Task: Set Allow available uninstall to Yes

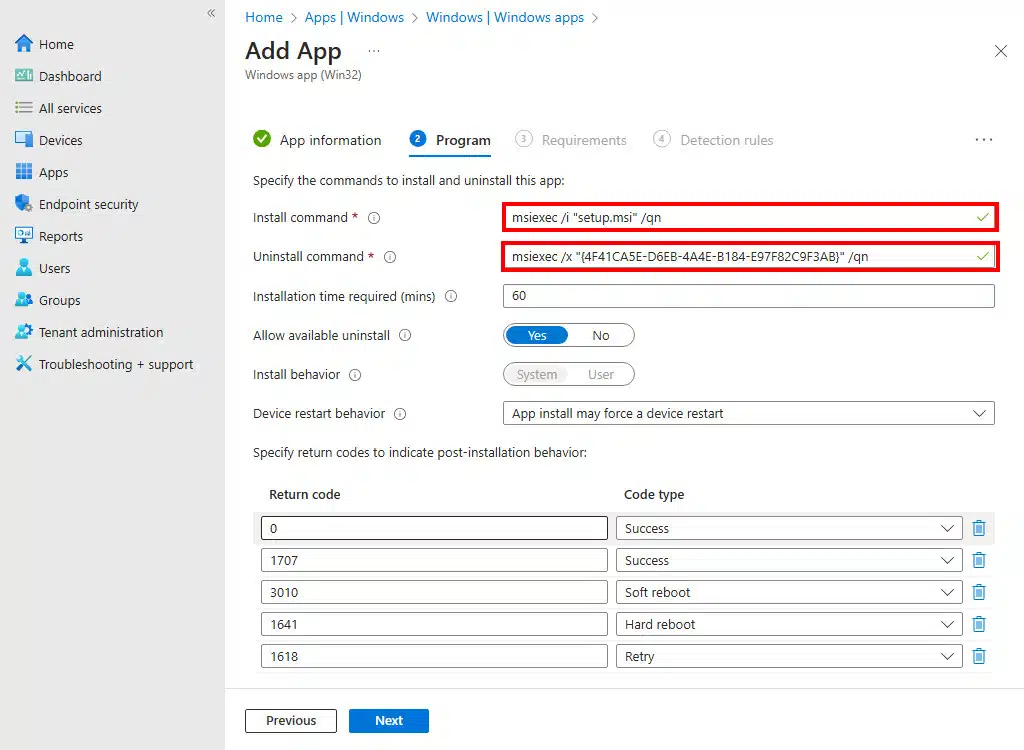Action: point(537,335)
